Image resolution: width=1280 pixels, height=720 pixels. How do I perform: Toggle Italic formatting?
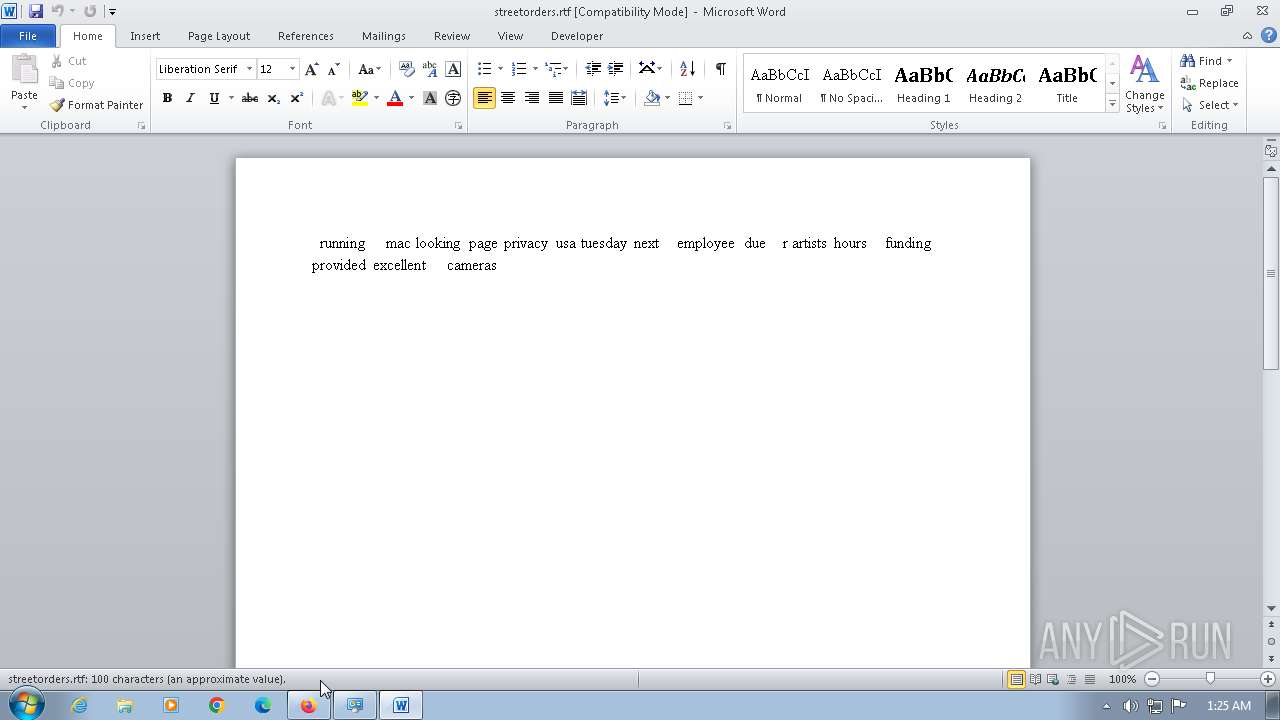click(x=190, y=98)
